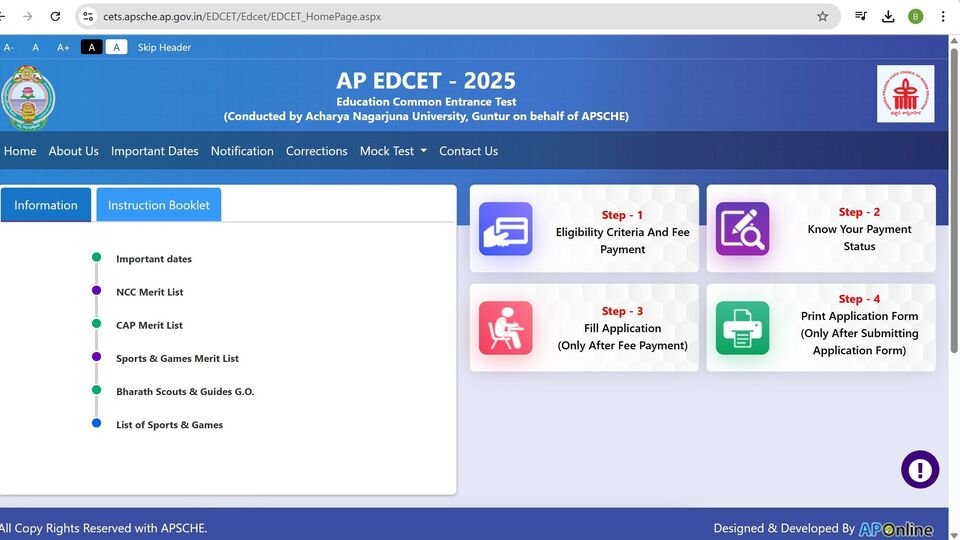The height and width of the screenshot is (540, 960).
Task: Reset font size with the plain A button
Action: 36,47
